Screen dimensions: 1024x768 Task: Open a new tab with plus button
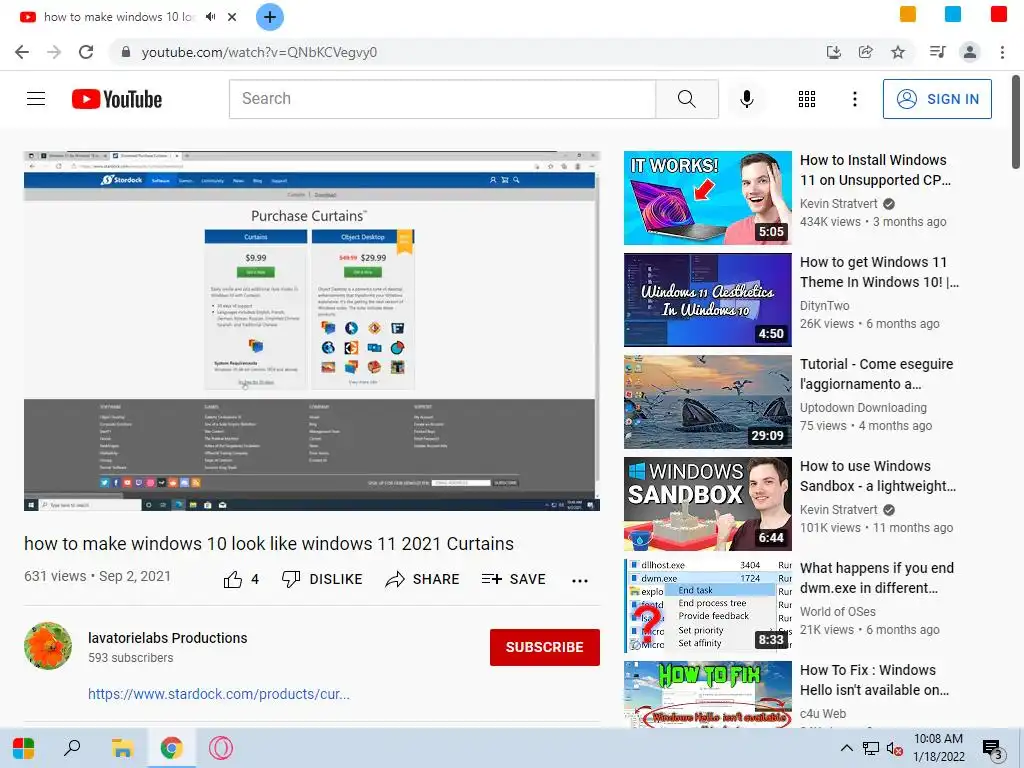click(x=270, y=17)
